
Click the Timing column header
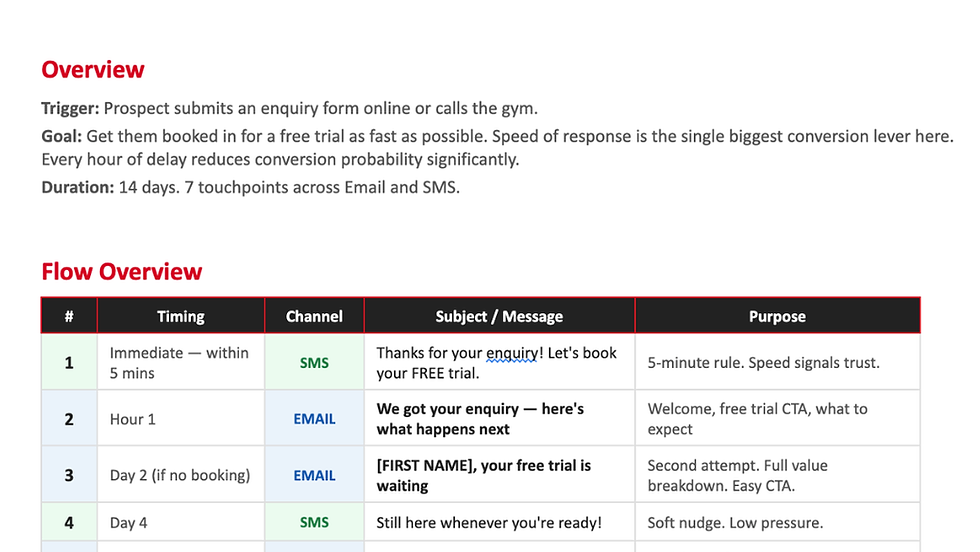pos(181,316)
